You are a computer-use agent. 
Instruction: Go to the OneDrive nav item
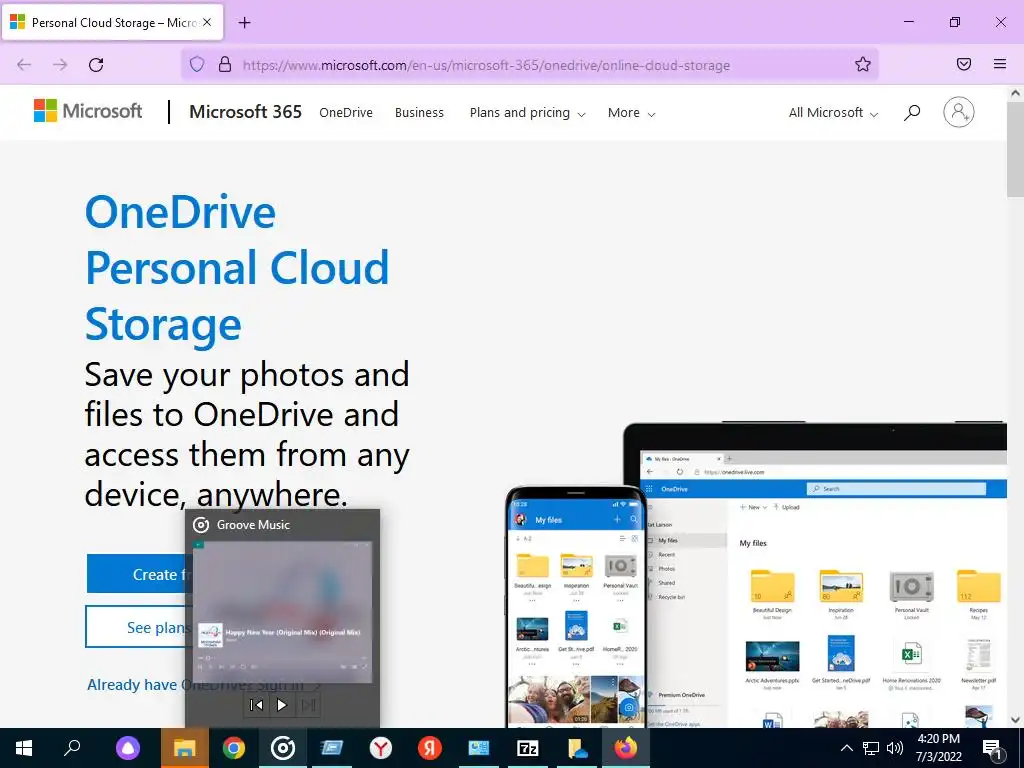pyautogui.click(x=346, y=112)
